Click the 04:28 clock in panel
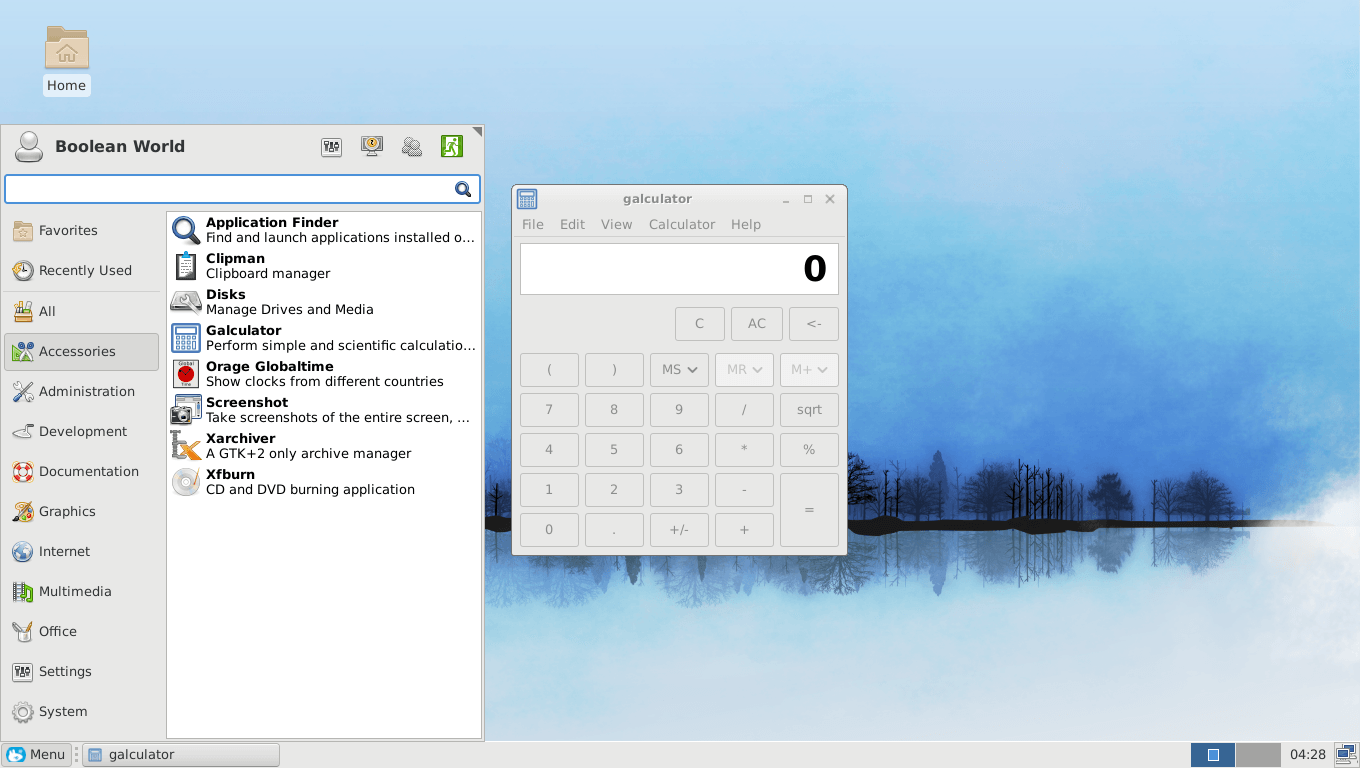This screenshot has width=1360, height=768. click(x=1307, y=755)
